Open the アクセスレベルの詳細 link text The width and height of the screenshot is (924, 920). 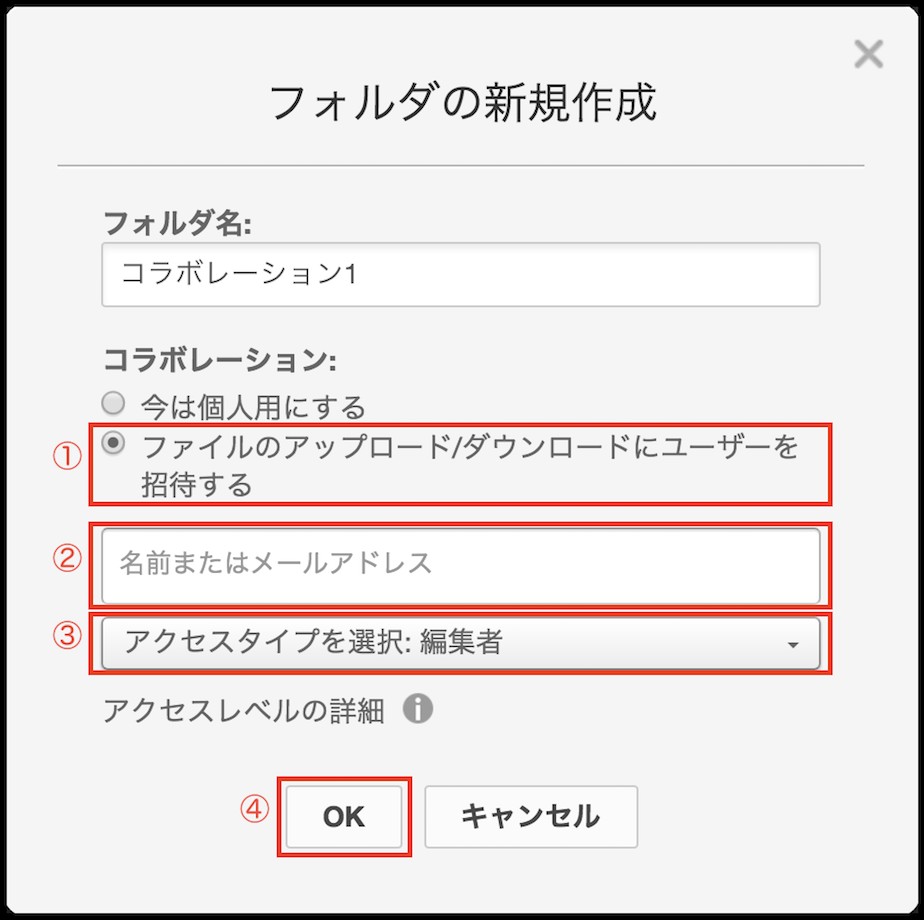(243, 711)
